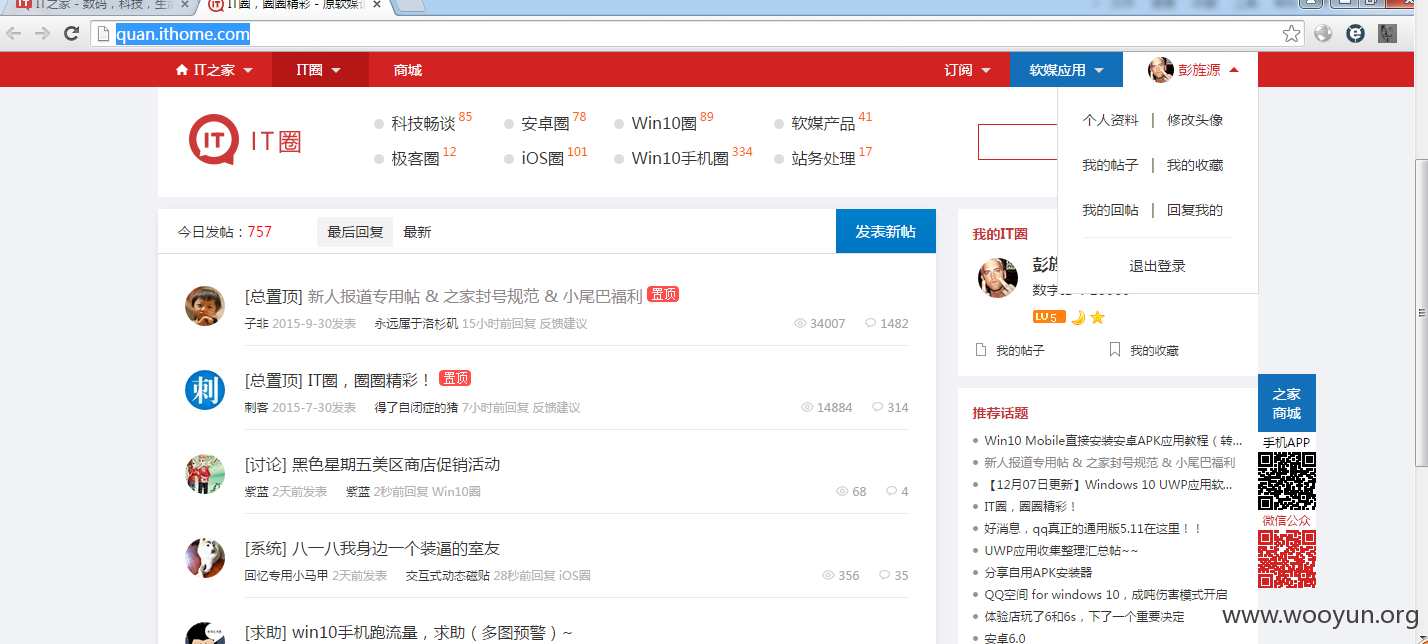Viewport: 1428px width, 644px height.
Task: Click the round e extension icon
Action: click(1355, 33)
